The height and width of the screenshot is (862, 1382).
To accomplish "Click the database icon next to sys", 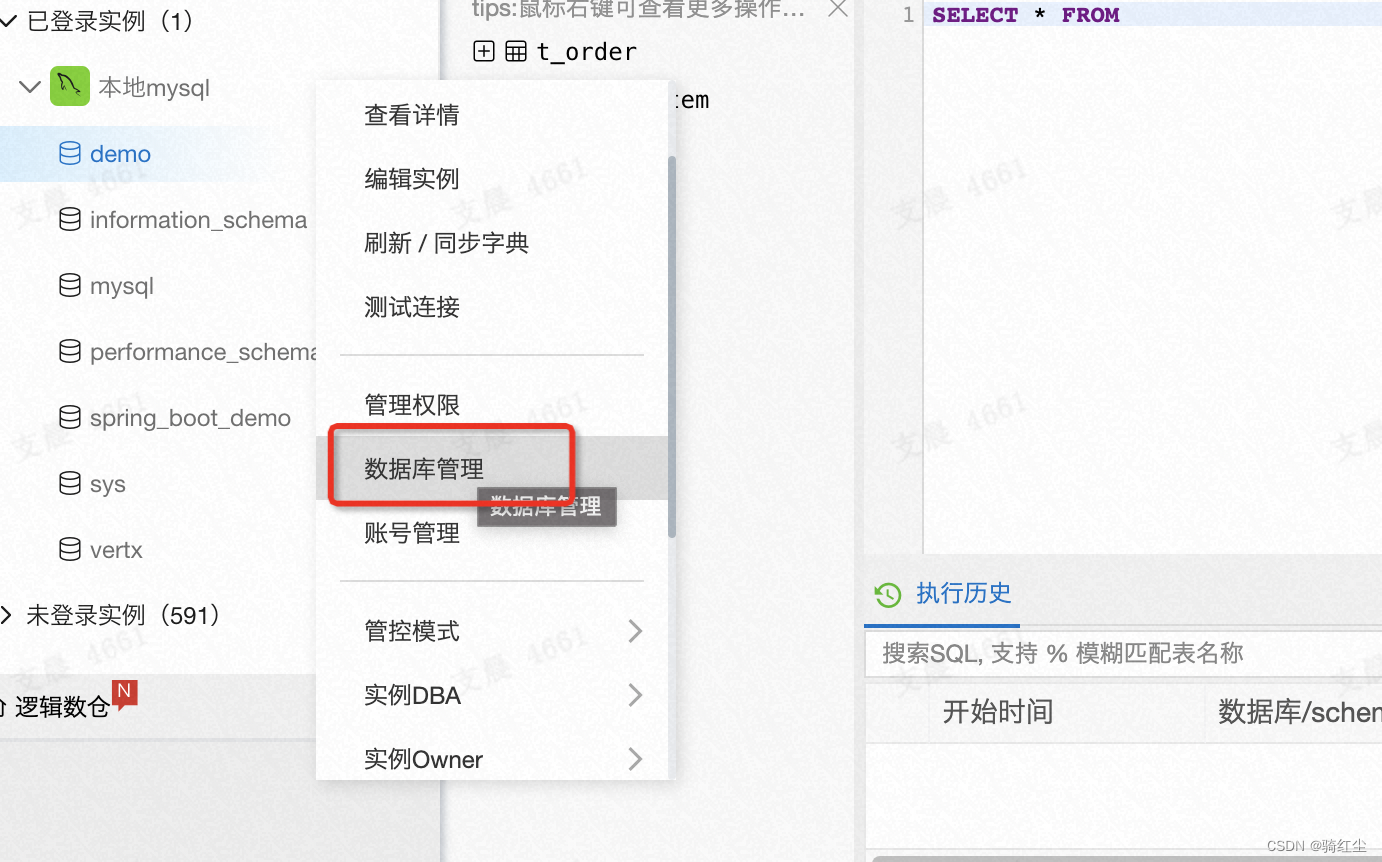I will pos(70,484).
